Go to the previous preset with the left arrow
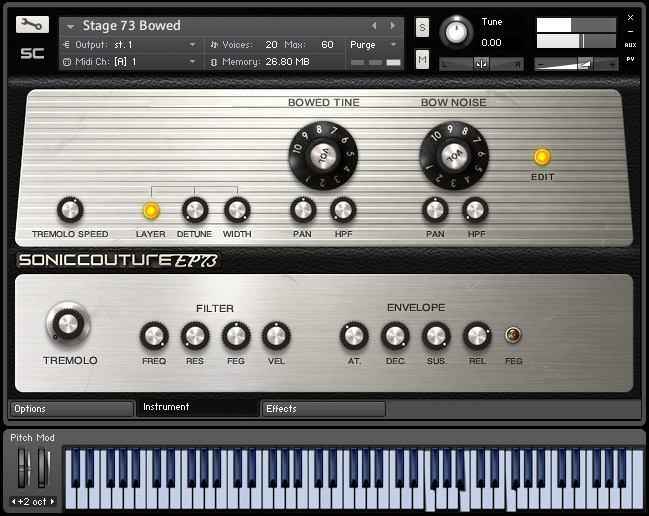Screen dimensions: 649x516 point(374,26)
